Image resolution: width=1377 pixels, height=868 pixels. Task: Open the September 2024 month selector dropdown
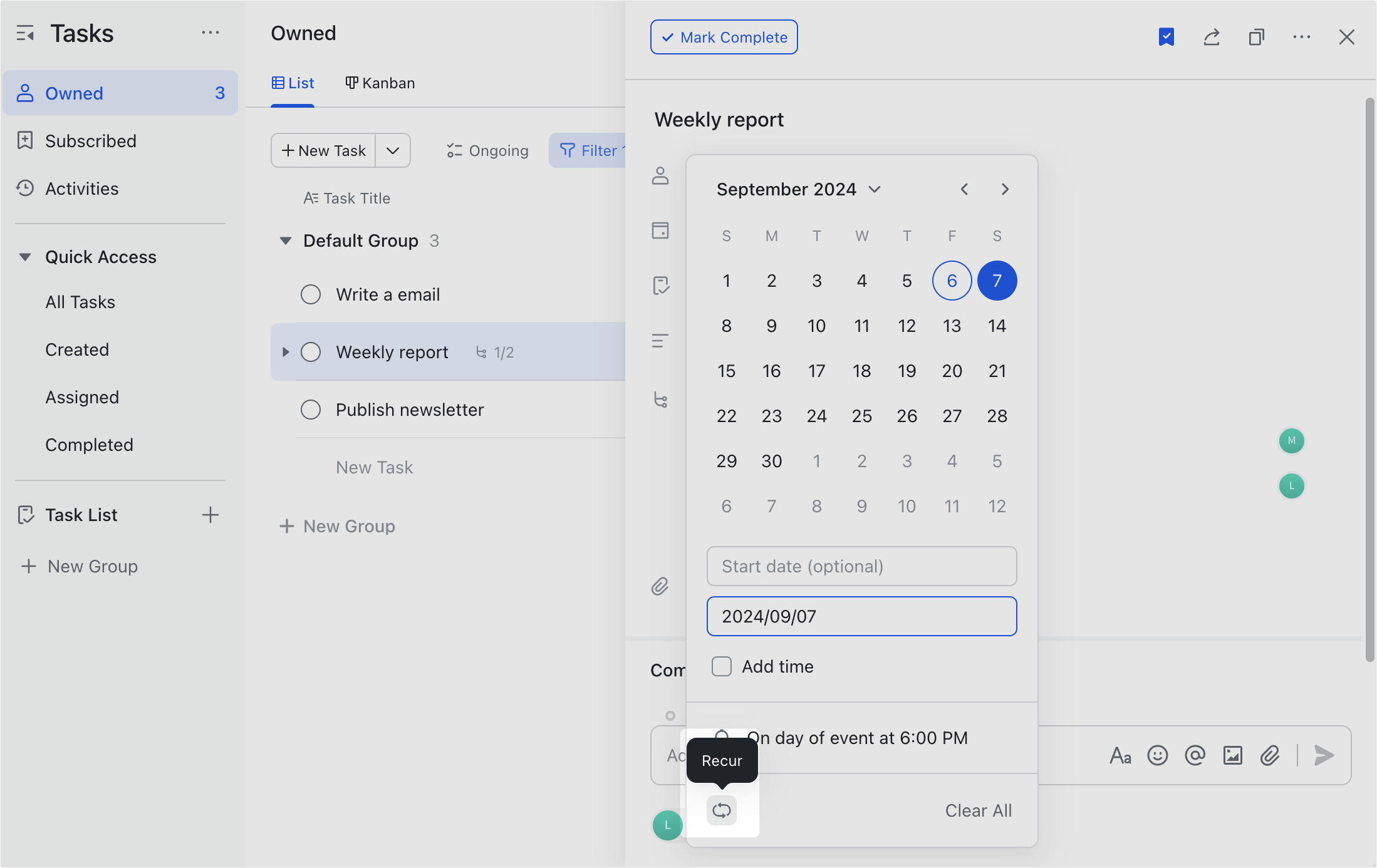[875, 189]
